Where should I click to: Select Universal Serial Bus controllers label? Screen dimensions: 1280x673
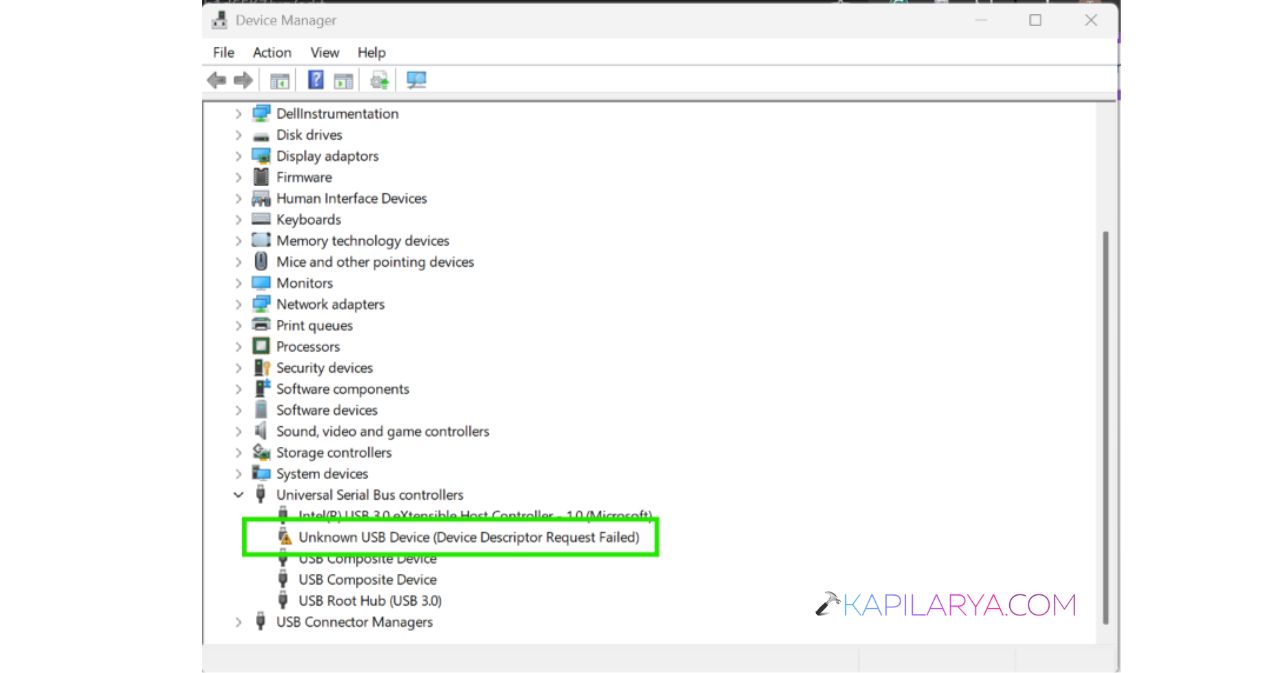coord(370,495)
